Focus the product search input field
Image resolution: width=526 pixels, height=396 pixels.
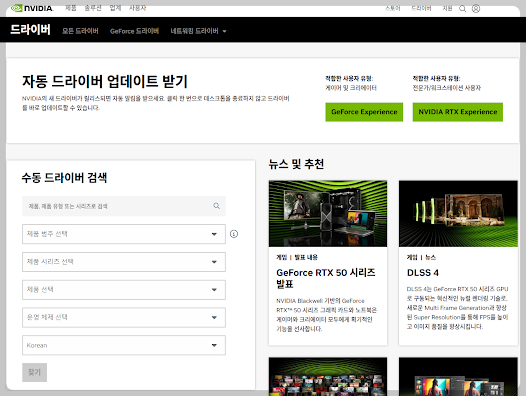click(124, 206)
